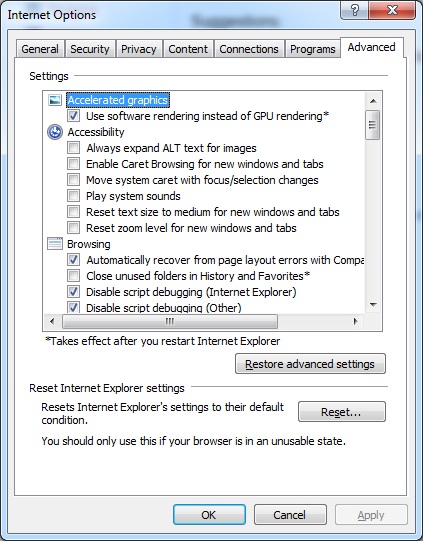Click the Reset... button
Viewport: 423px width, 541px height.
342,412
